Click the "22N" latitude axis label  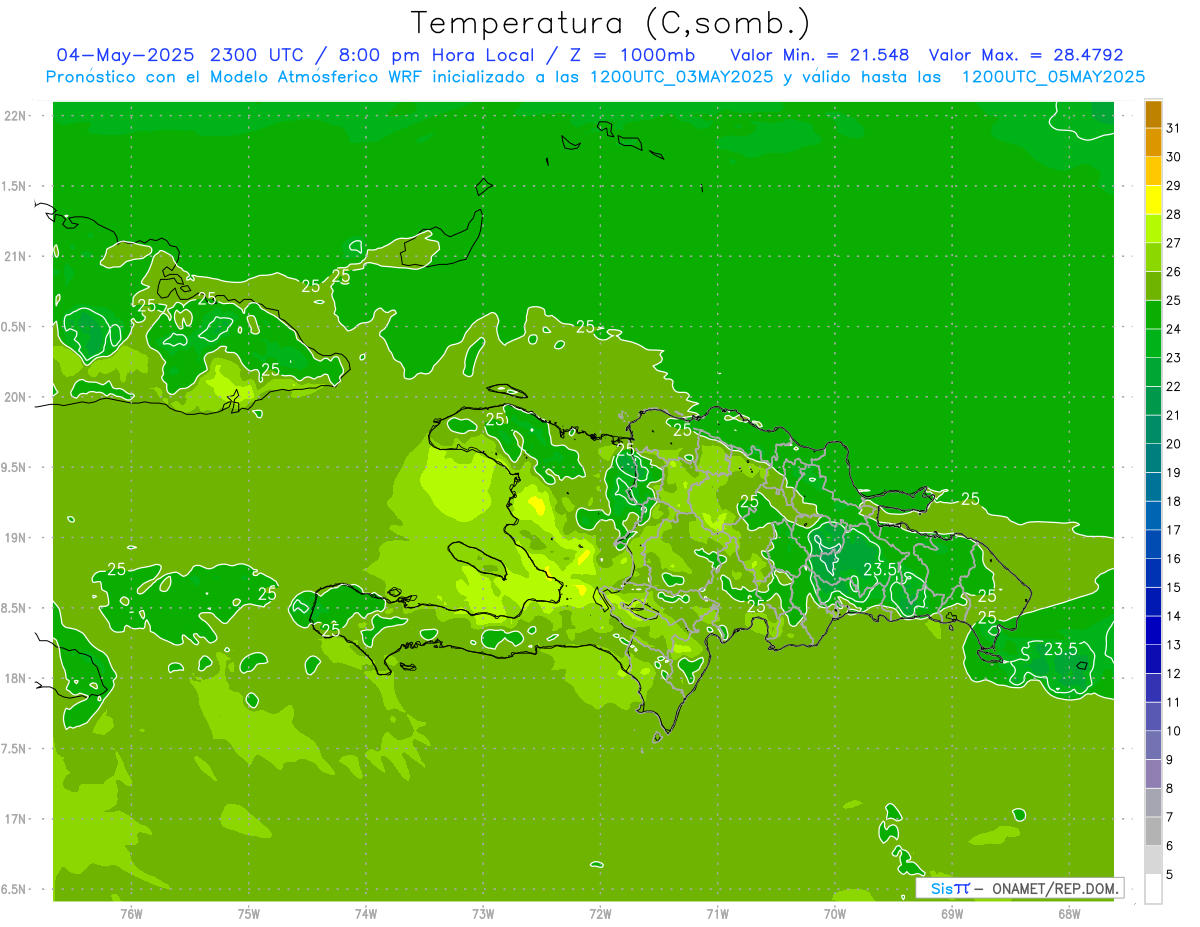pos(16,116)
